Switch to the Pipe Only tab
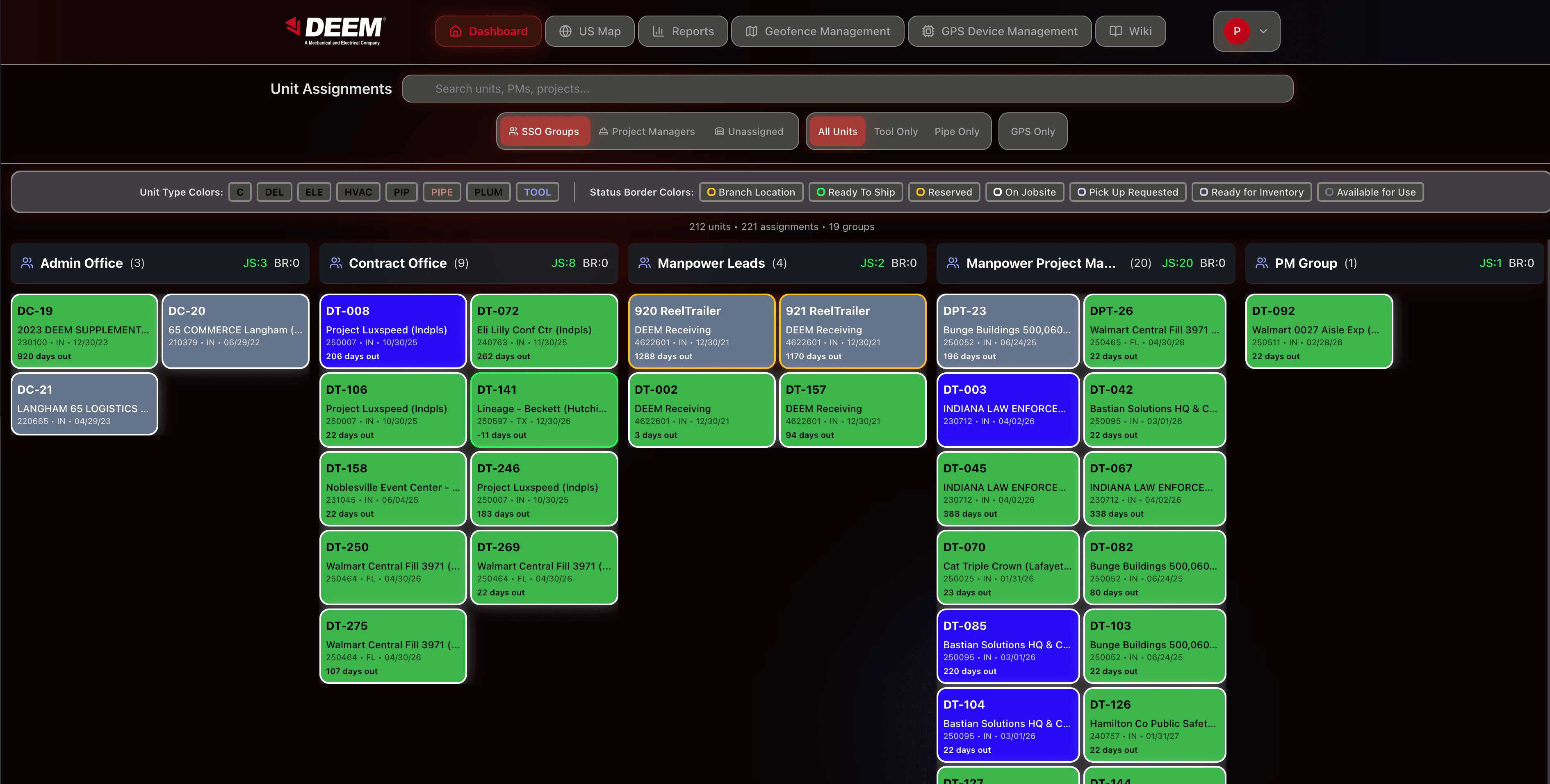 click(957, 131)
